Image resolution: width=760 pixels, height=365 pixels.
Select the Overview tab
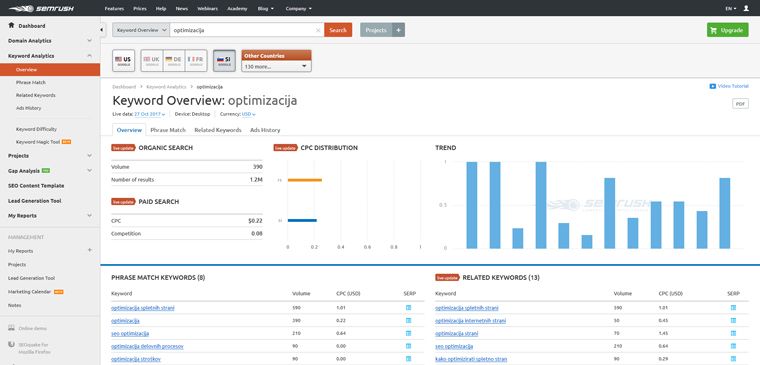tap(129, 130)
